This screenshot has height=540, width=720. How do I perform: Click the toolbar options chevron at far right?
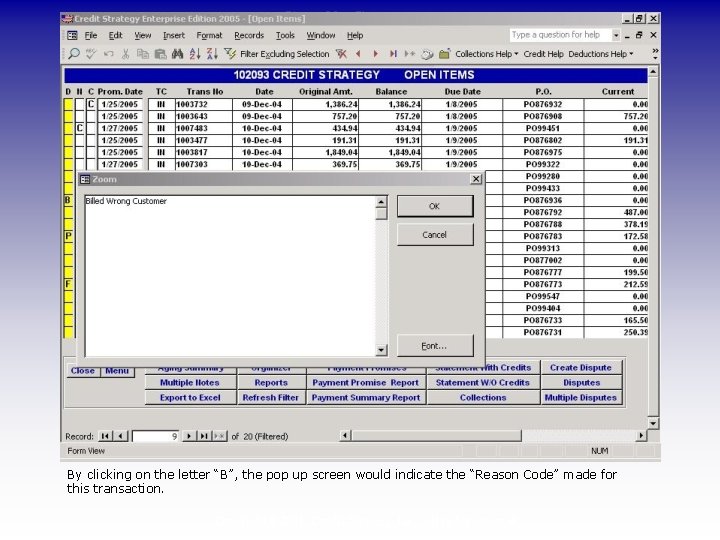(x=655, y=54)
